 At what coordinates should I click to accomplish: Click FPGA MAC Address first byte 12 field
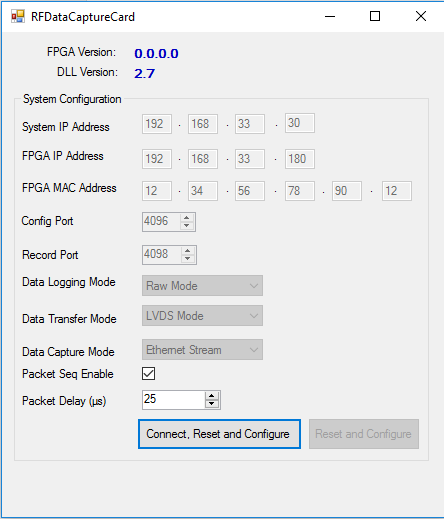coord(157,191)
